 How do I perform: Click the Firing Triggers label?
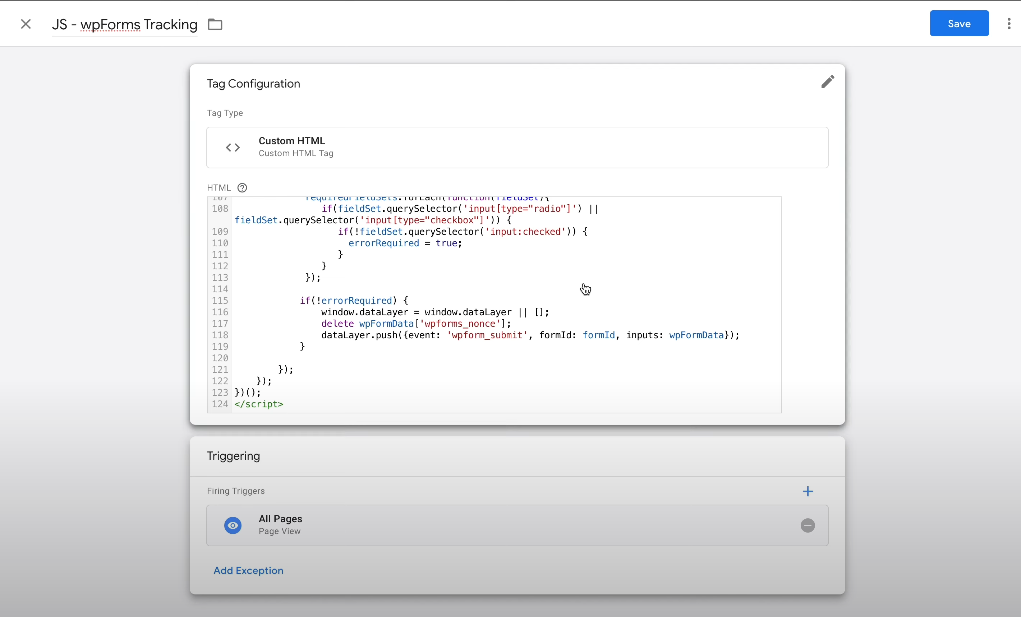click(x=236, y=491)
